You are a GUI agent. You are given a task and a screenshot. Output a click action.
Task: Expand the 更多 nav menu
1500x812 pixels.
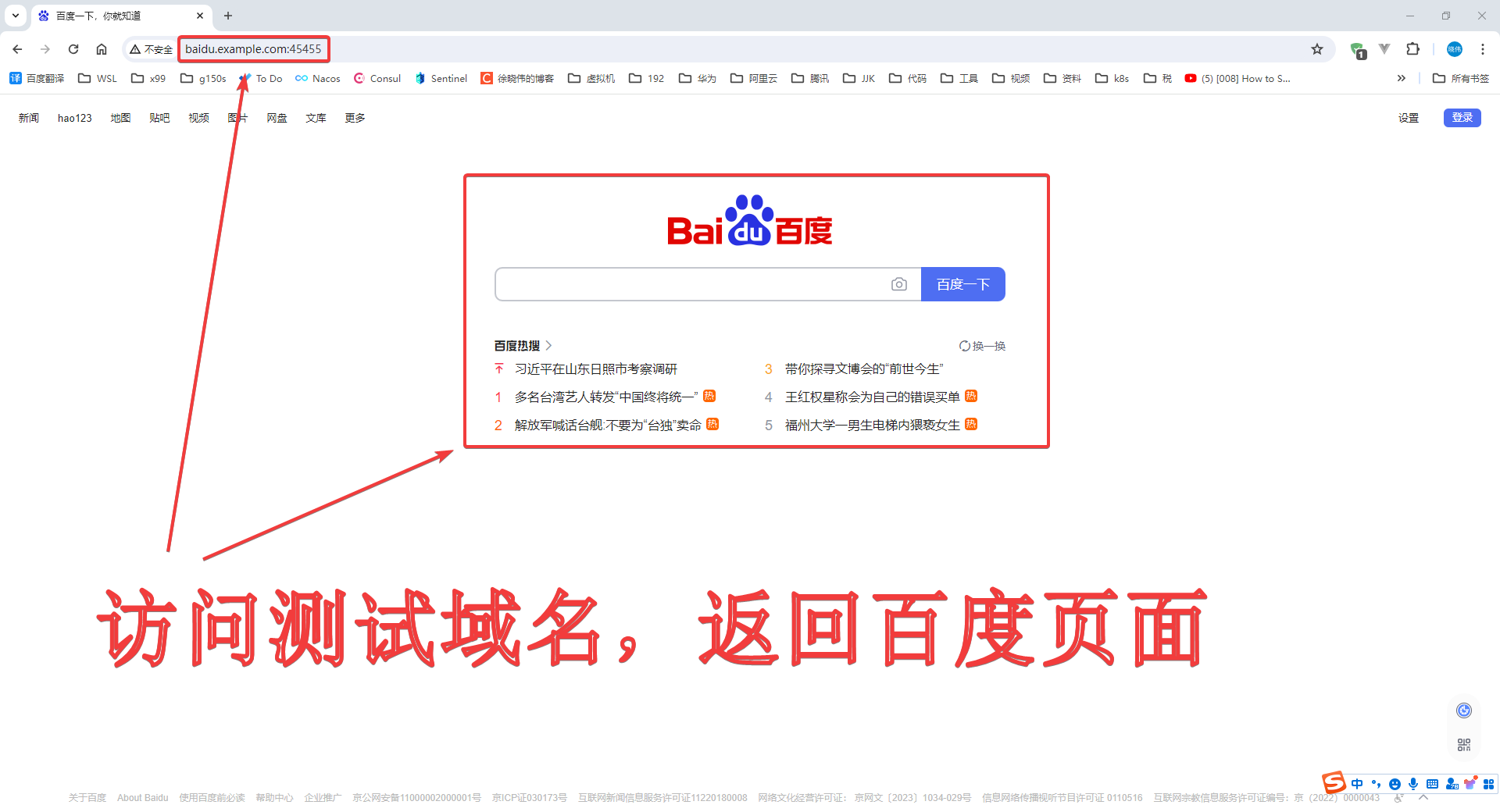(355, 118)
